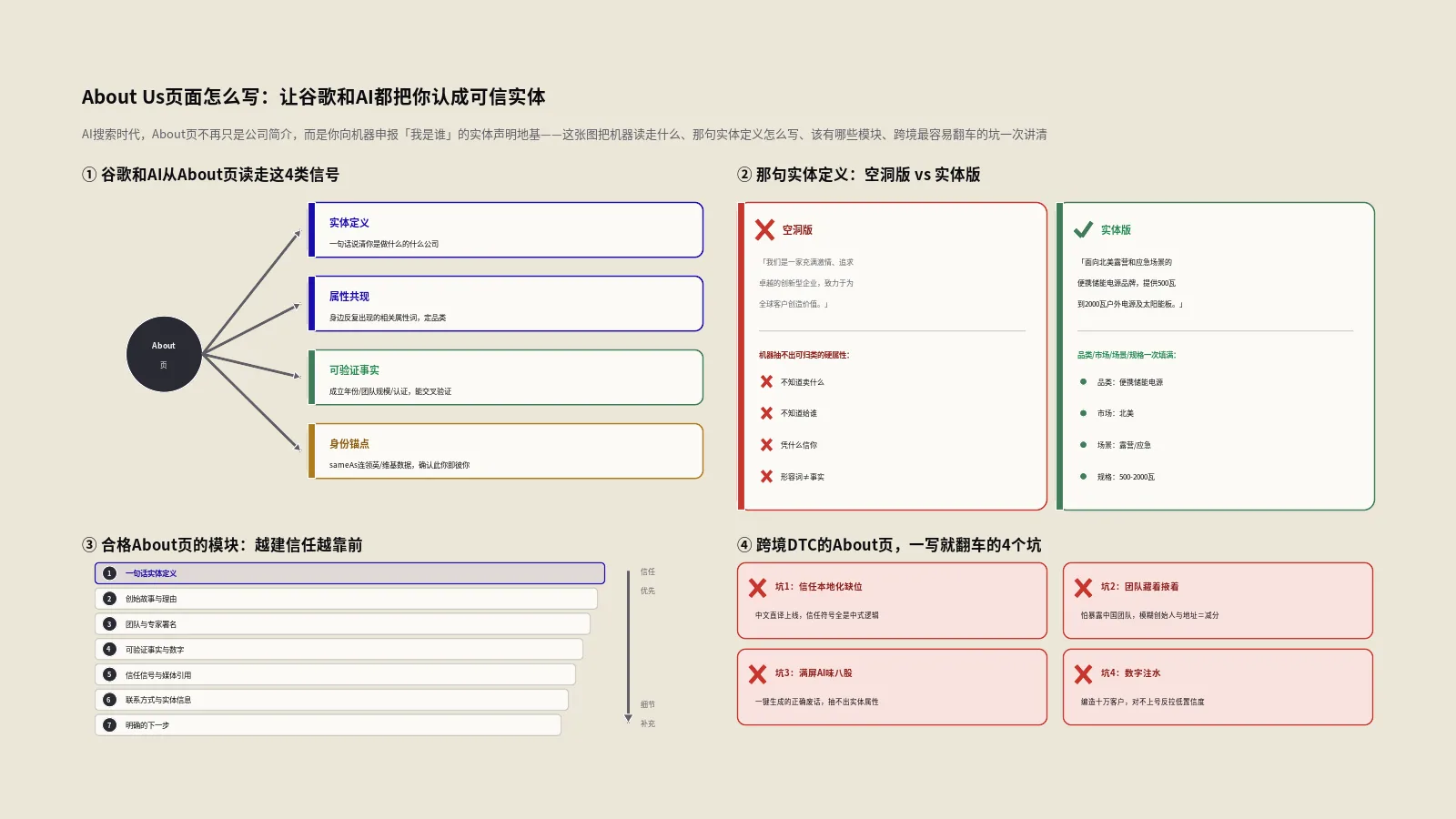Select the 可验证事实 signal card
This screenshot has height=819, width=1456.
click(506, 378)
